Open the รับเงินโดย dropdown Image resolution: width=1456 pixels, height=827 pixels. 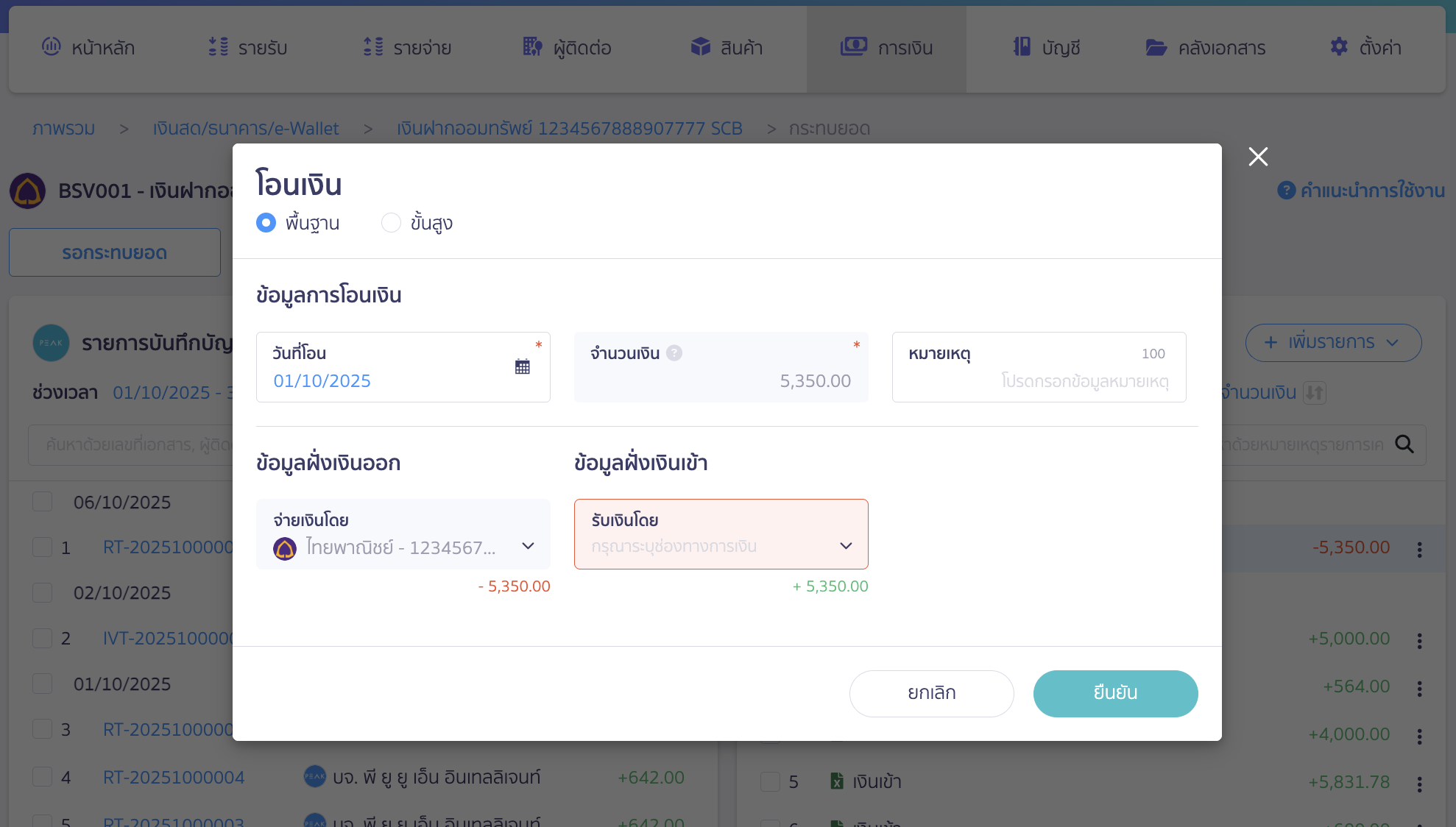pyautogui.click(x=845, y=546)
